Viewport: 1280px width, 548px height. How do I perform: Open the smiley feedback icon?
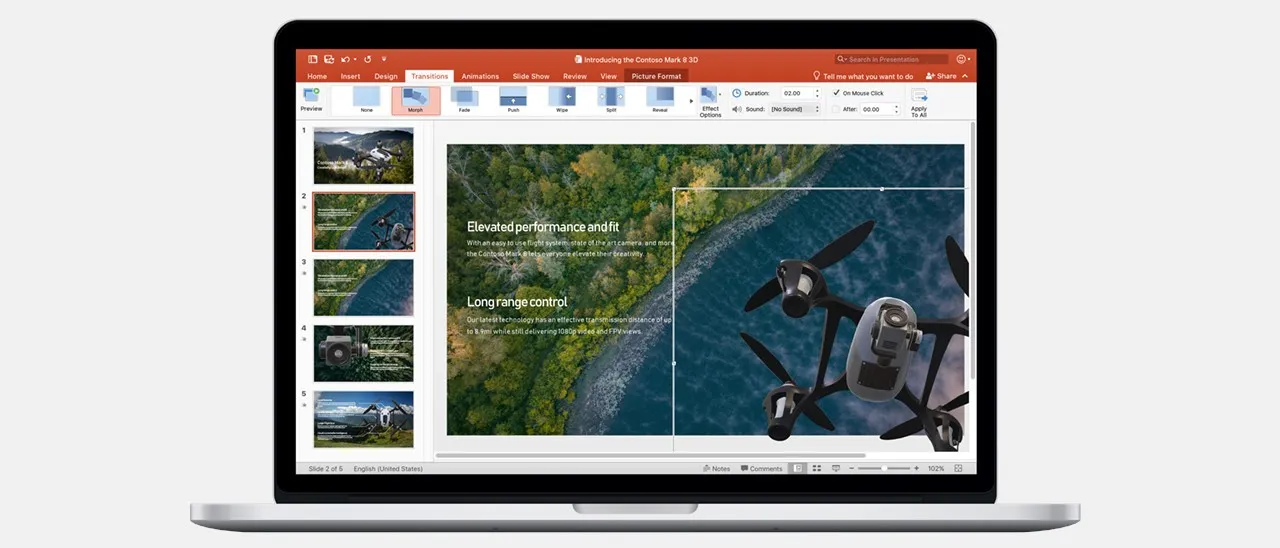point(961,59)
